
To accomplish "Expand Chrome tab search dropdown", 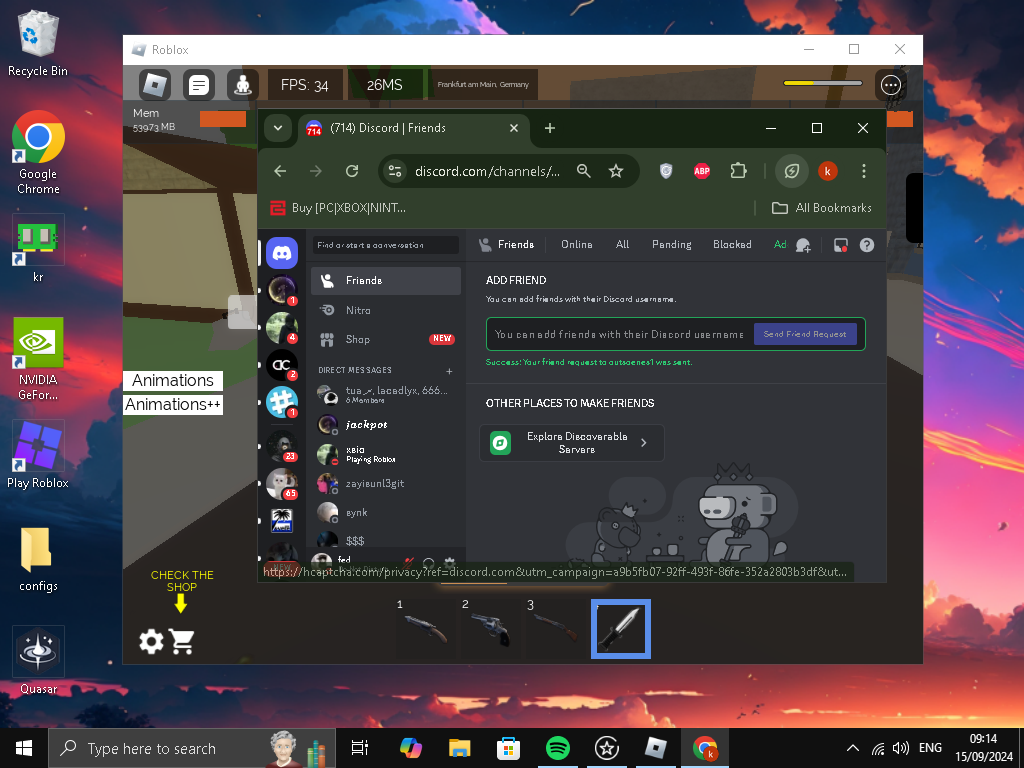I will pyautogui.click(x=278, y=128).
